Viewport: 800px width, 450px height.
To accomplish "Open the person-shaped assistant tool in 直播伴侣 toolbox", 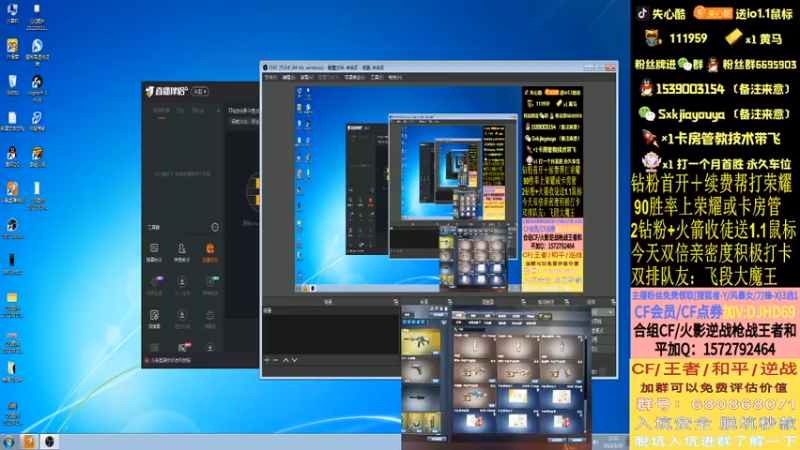I will pos(182,252).
